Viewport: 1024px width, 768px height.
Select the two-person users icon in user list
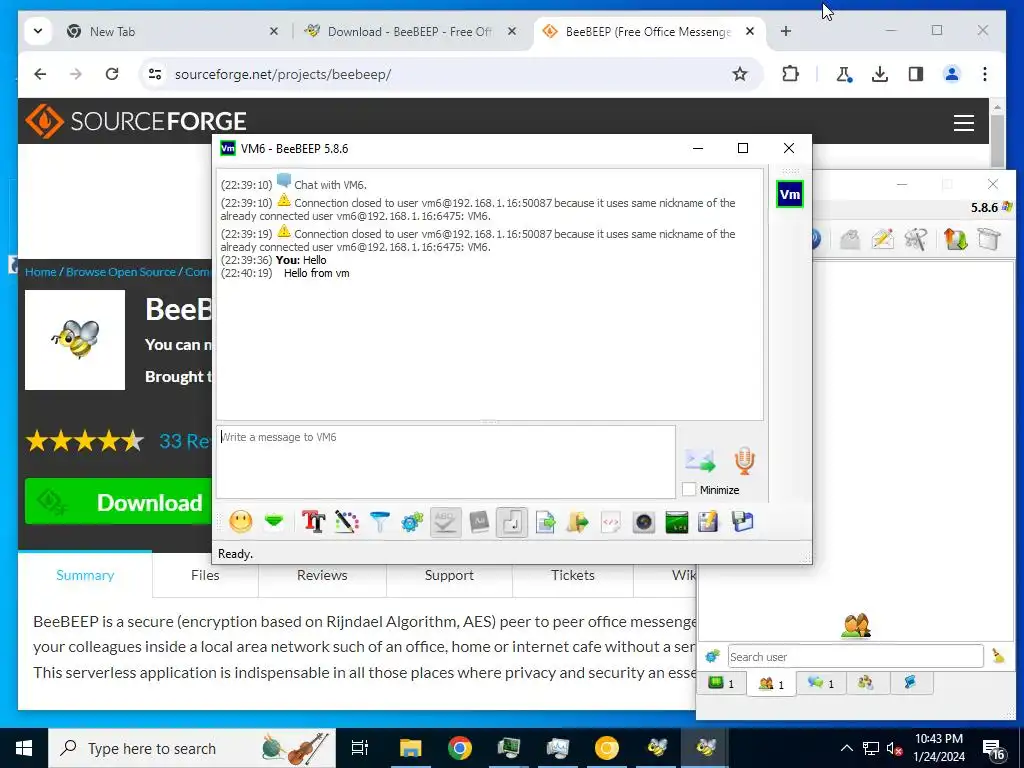pyautogui.click(x=856, y=625)
